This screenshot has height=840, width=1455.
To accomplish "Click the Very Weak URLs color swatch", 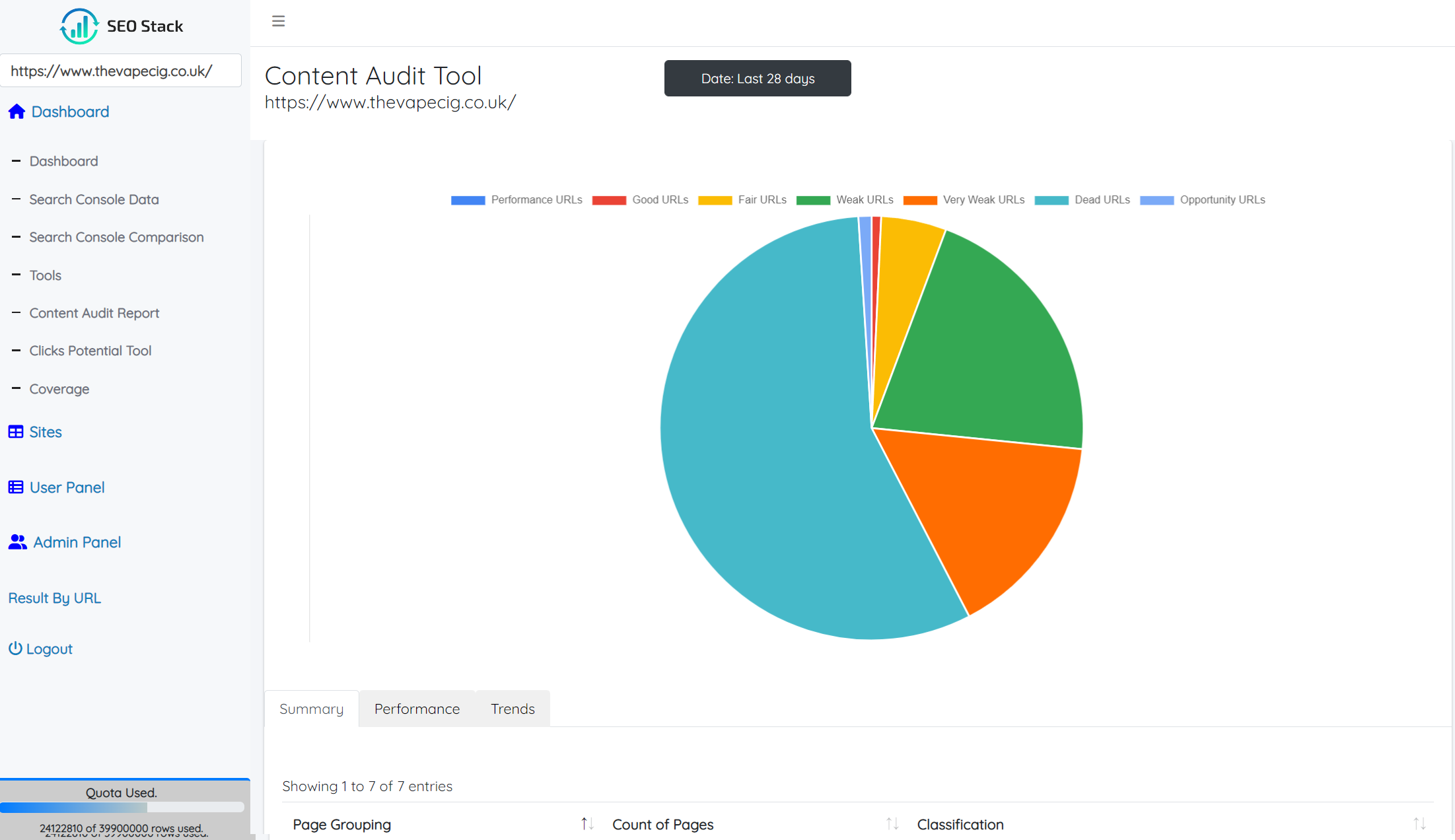I will (x=919, y=200).
